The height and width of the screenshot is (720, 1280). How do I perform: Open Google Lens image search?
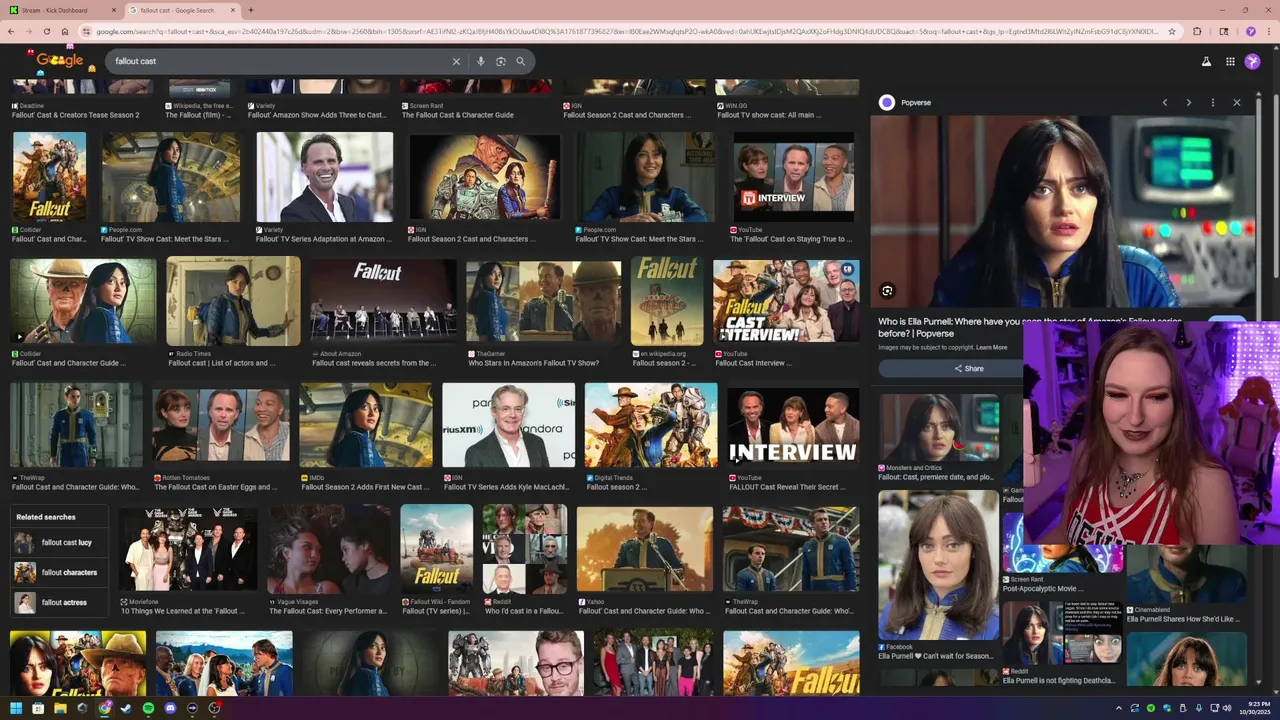tap(501, 61)
